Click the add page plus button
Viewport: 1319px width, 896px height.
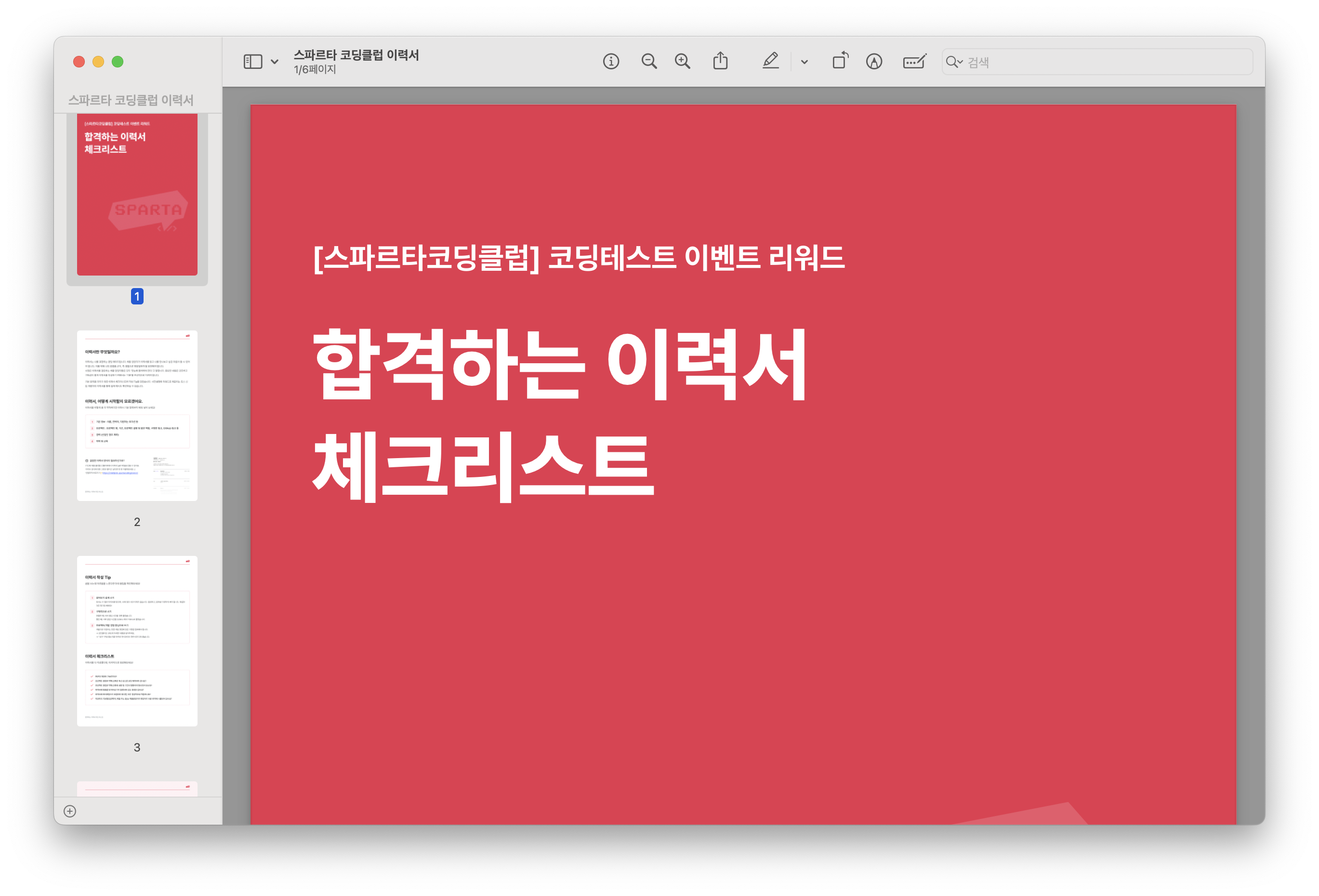pos(70,811)
